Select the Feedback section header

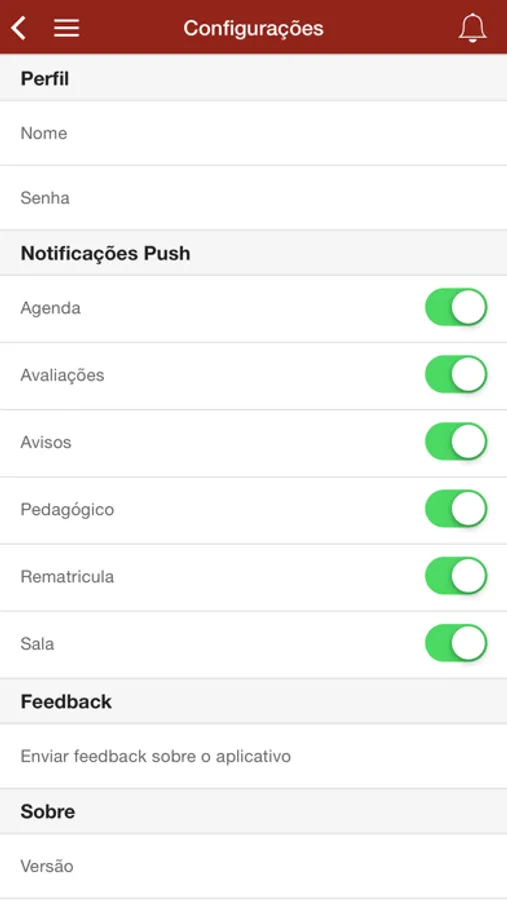[x=253, y=701]
